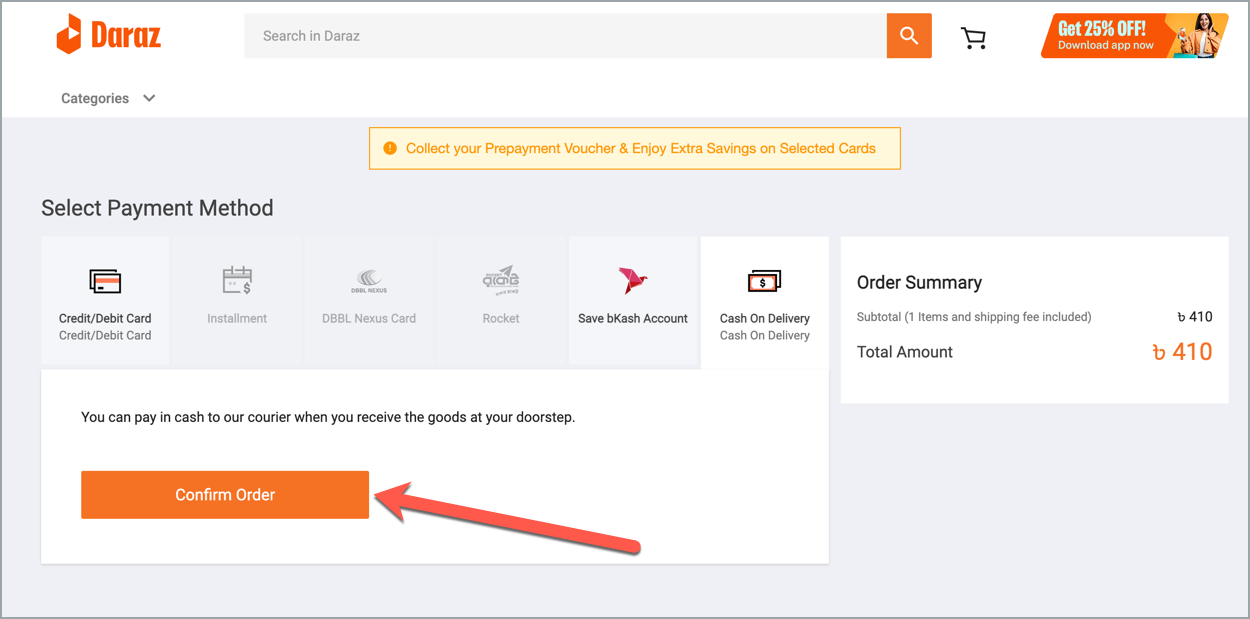Open the shopping cart icon
Viewport: 1250px width, 619px height.
pos(973,35)
